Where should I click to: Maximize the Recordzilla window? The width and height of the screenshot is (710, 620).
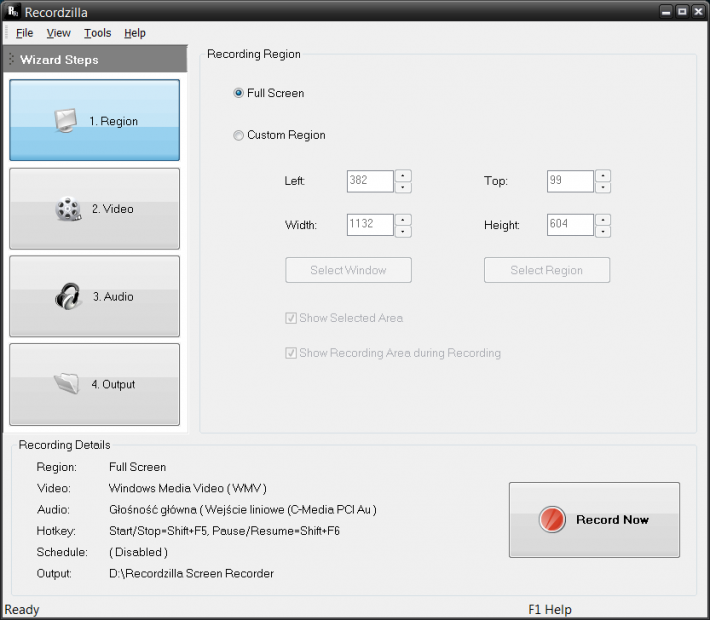click(x=682, y=12)
